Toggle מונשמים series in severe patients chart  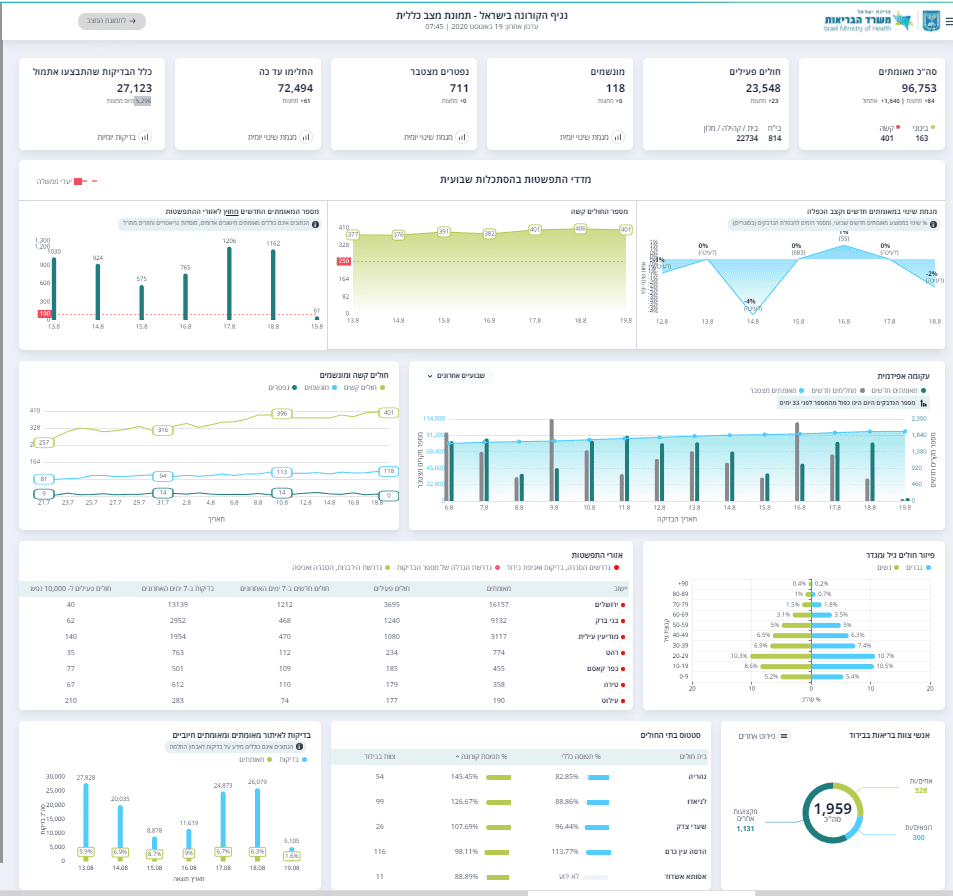coord(320,387)
